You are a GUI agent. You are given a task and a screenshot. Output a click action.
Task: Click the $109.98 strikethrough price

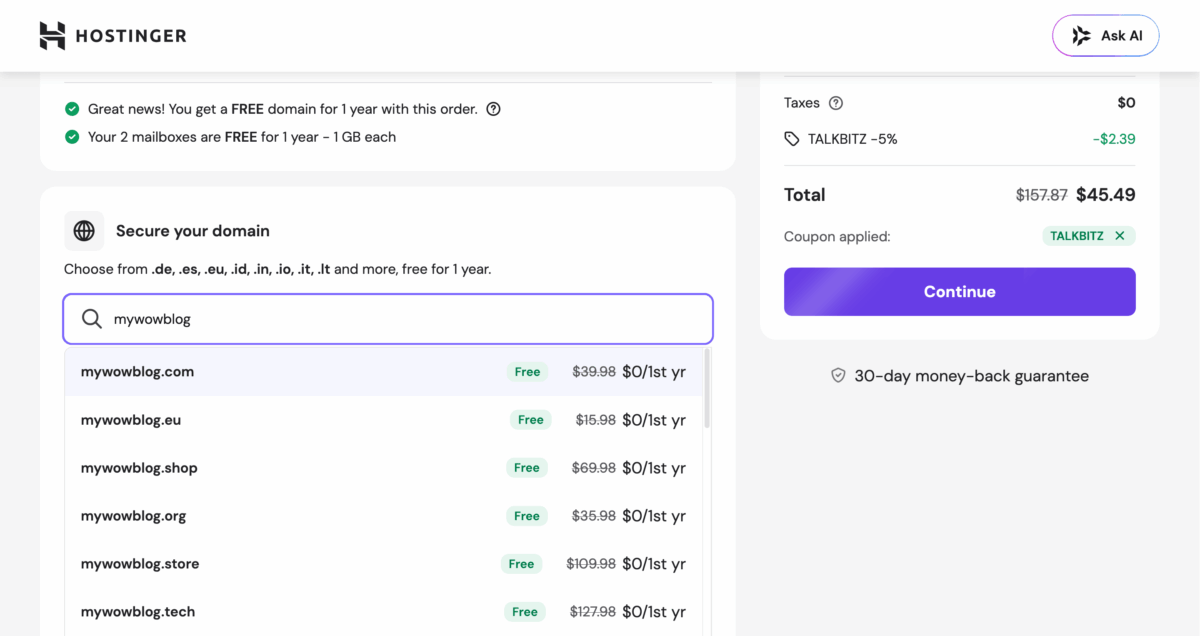pos(591,564)
